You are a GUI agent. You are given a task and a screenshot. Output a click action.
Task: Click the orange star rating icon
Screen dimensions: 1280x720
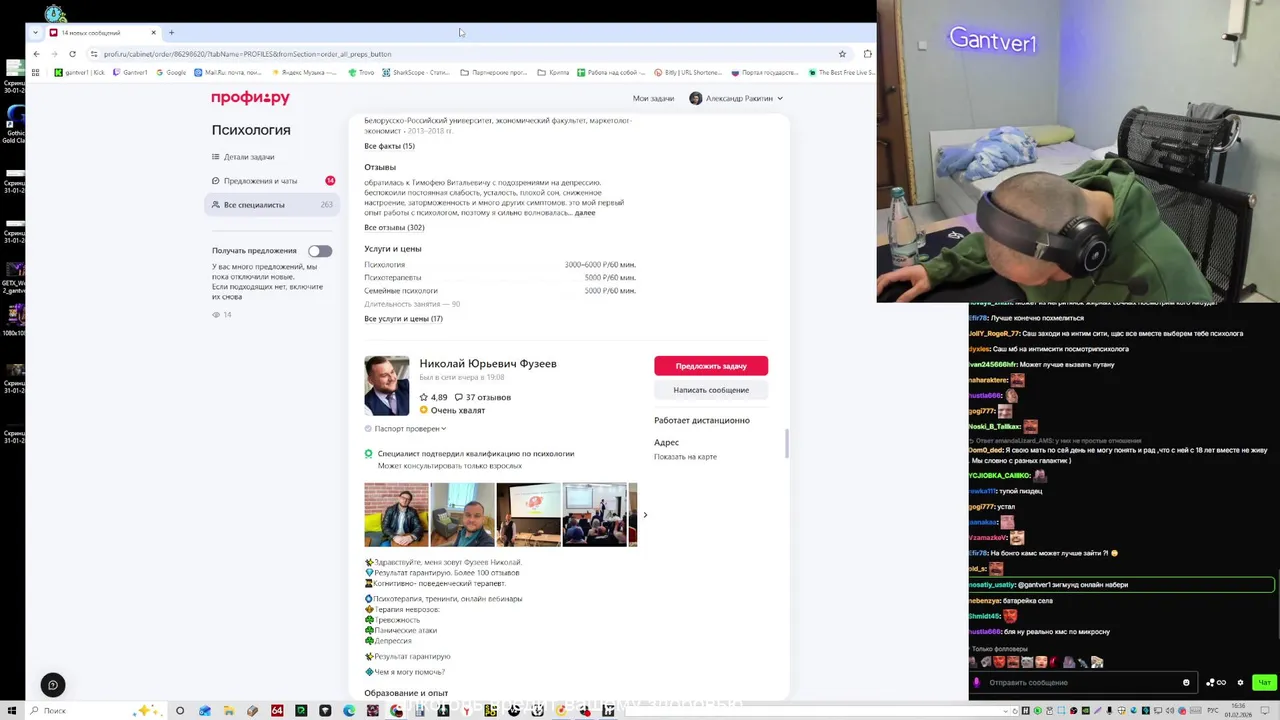(424, 410)
